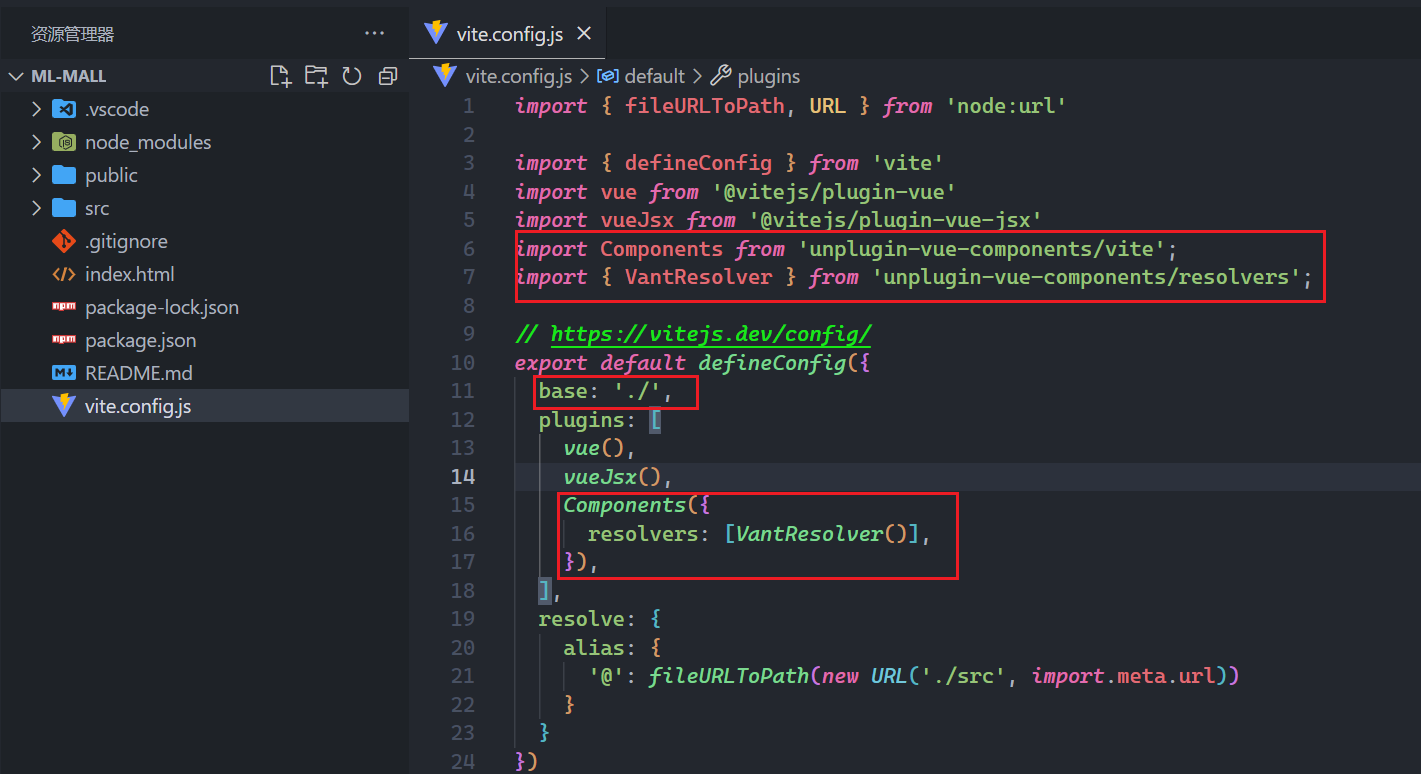Refresh the explorer file tree

pos(351,76)
